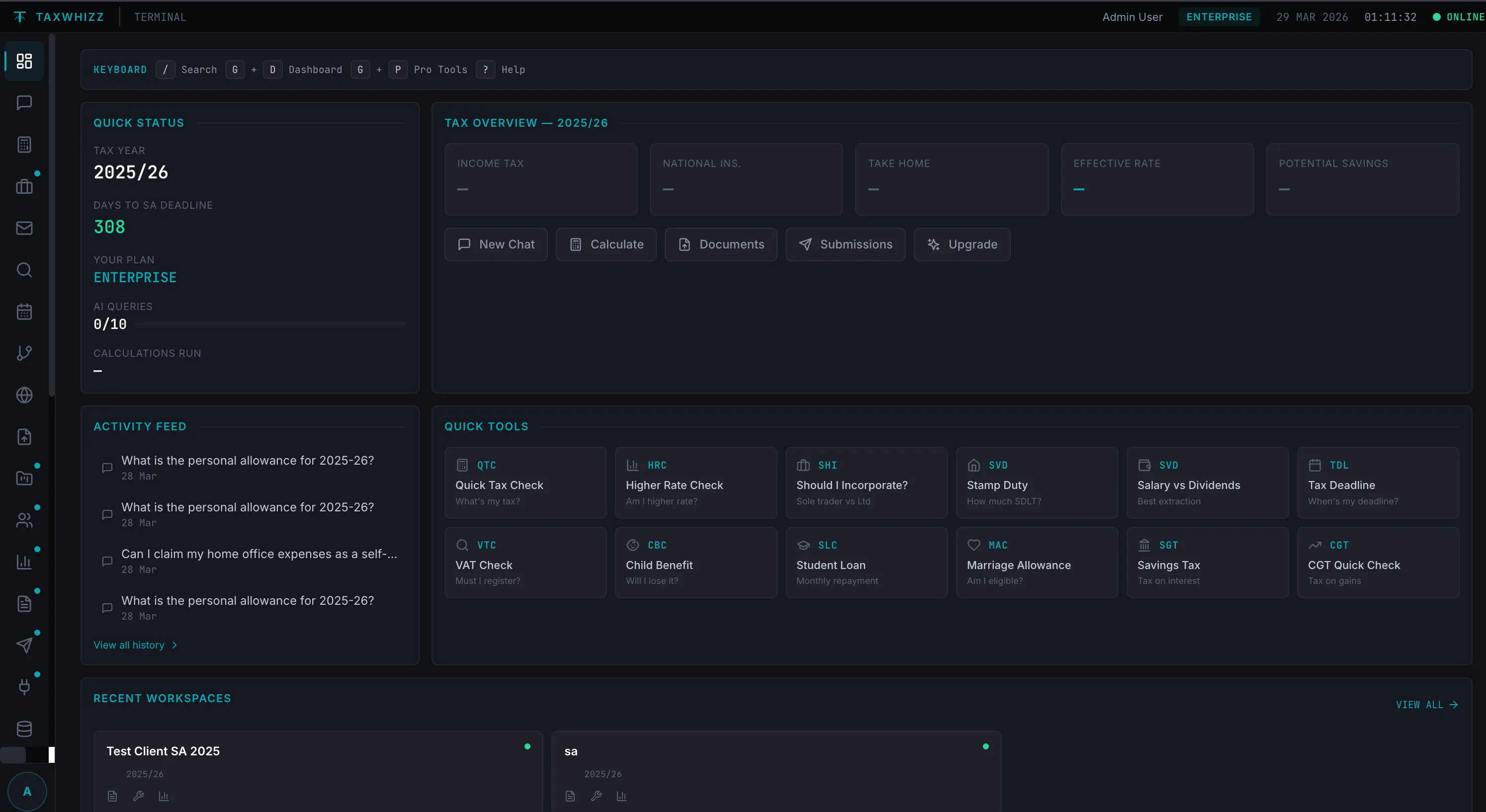Open the Salary vs Dividends tool card
The image size is (1486, 812).
(1208, 483)
